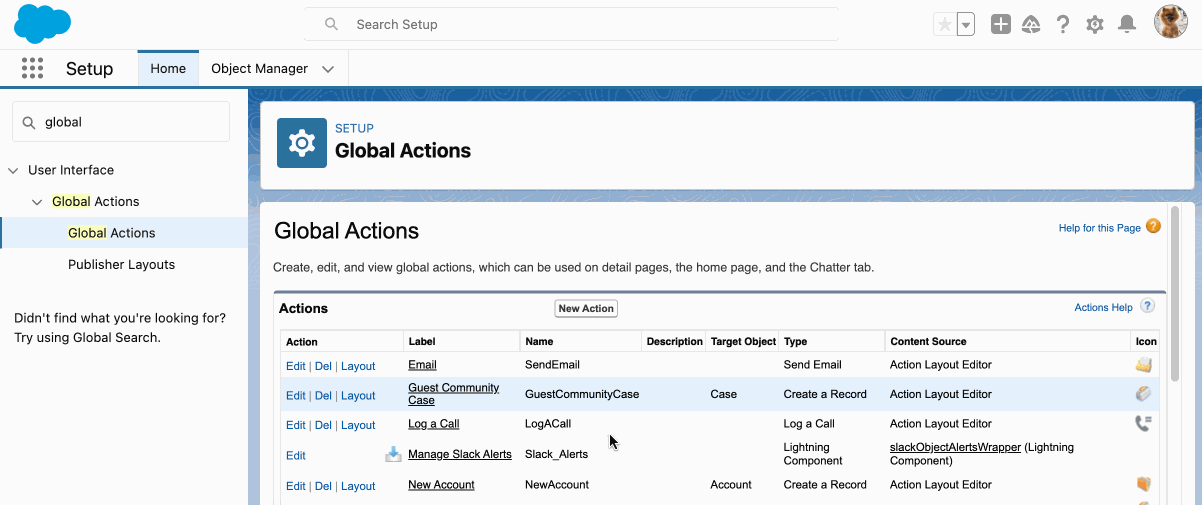Click the Salesforce cloud logo
1202x505 pixels.
click(42, 24)
